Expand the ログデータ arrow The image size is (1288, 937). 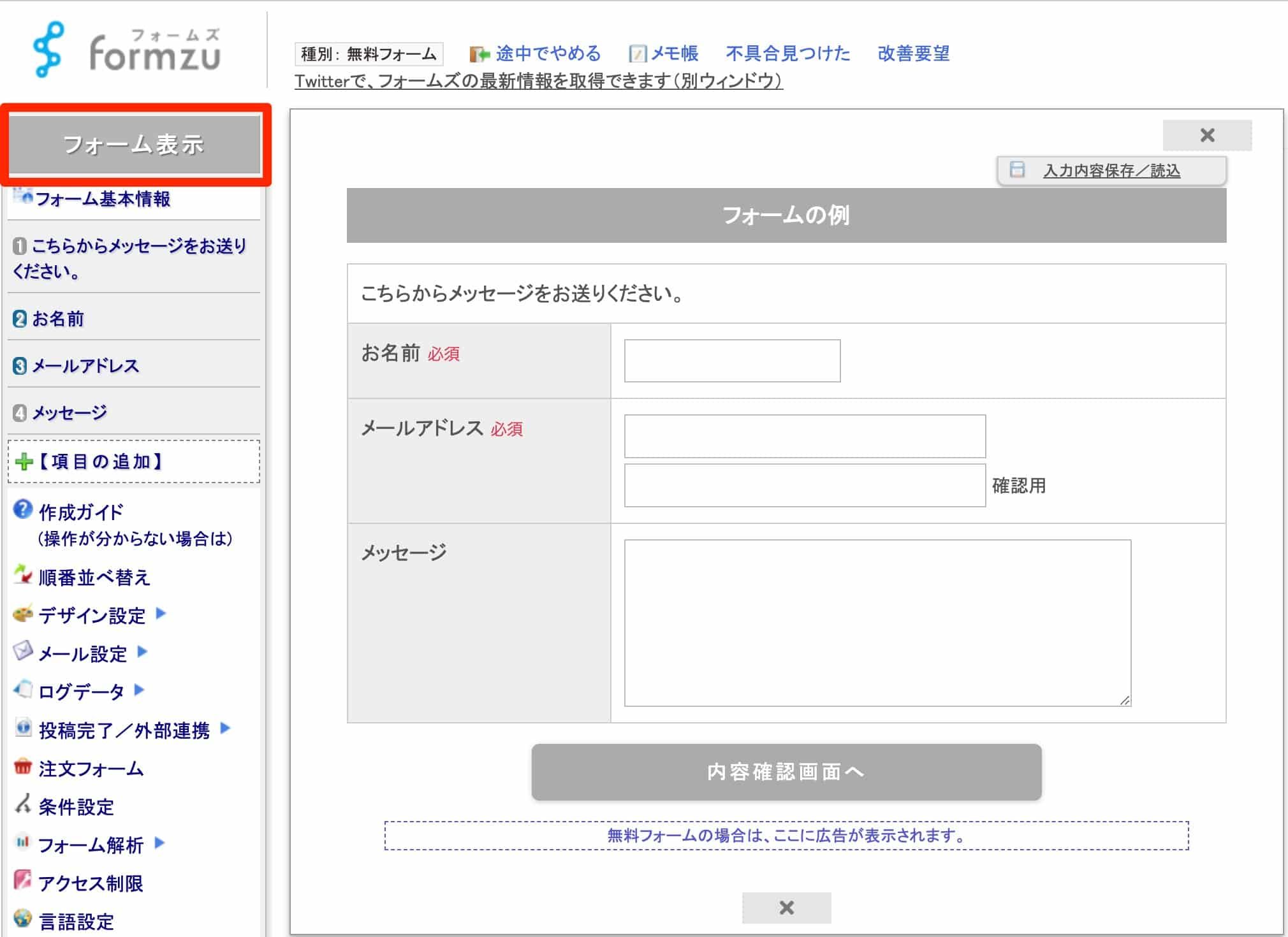click(140, 692)
